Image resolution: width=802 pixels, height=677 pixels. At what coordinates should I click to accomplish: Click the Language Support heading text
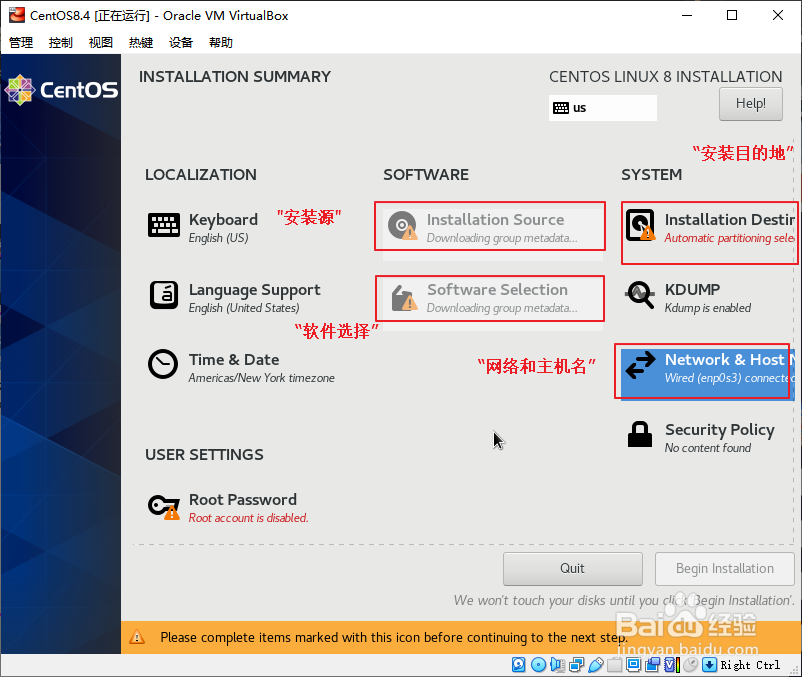(x=255, y=290)
